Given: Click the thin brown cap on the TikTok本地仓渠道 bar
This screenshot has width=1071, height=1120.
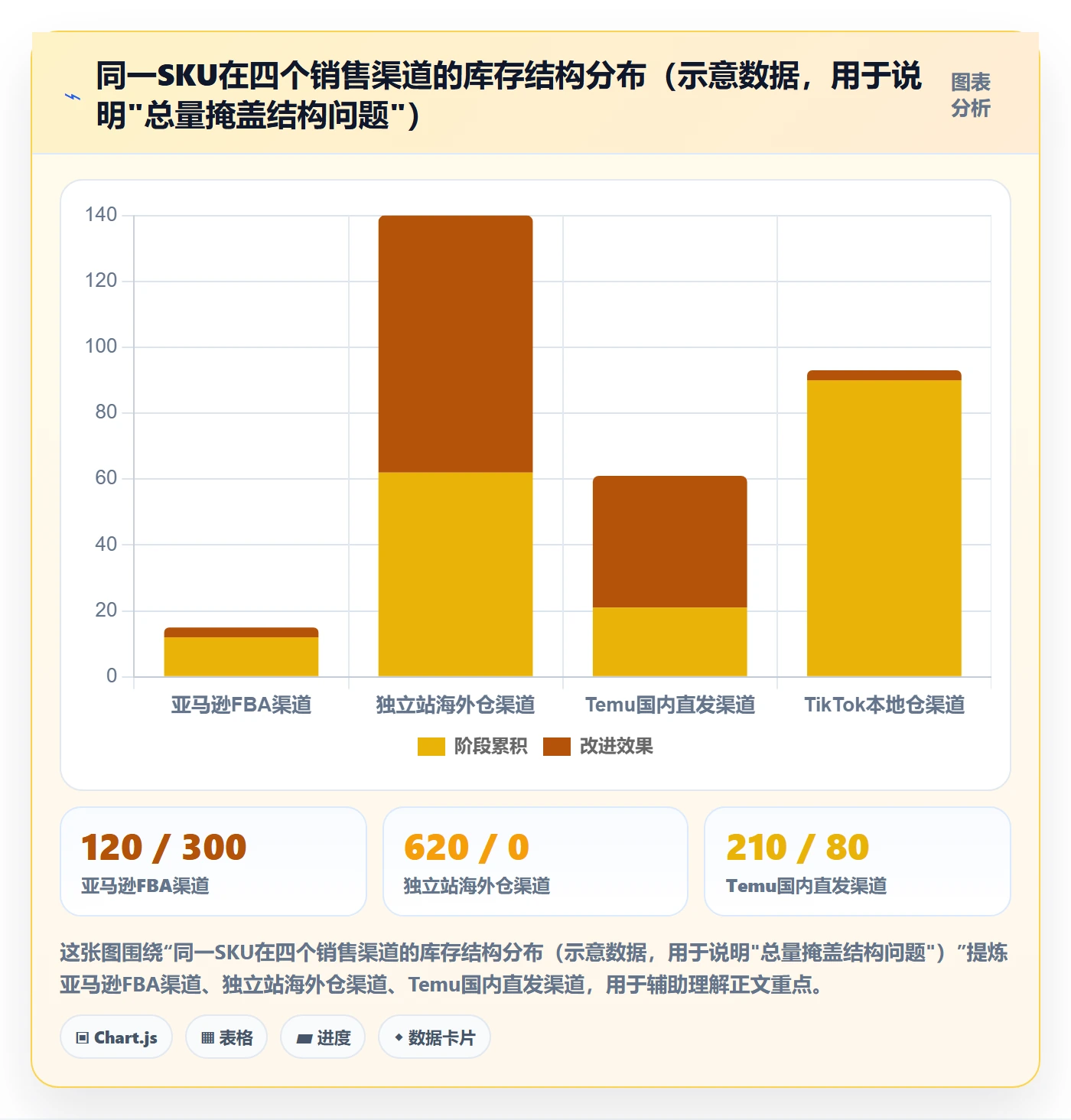Looking at the screenshot, I should (884, 376).
